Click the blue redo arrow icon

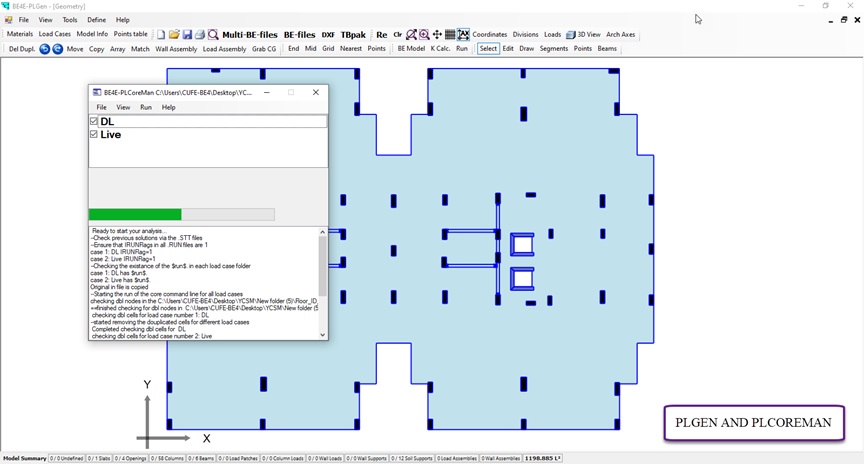click(58, 49)
